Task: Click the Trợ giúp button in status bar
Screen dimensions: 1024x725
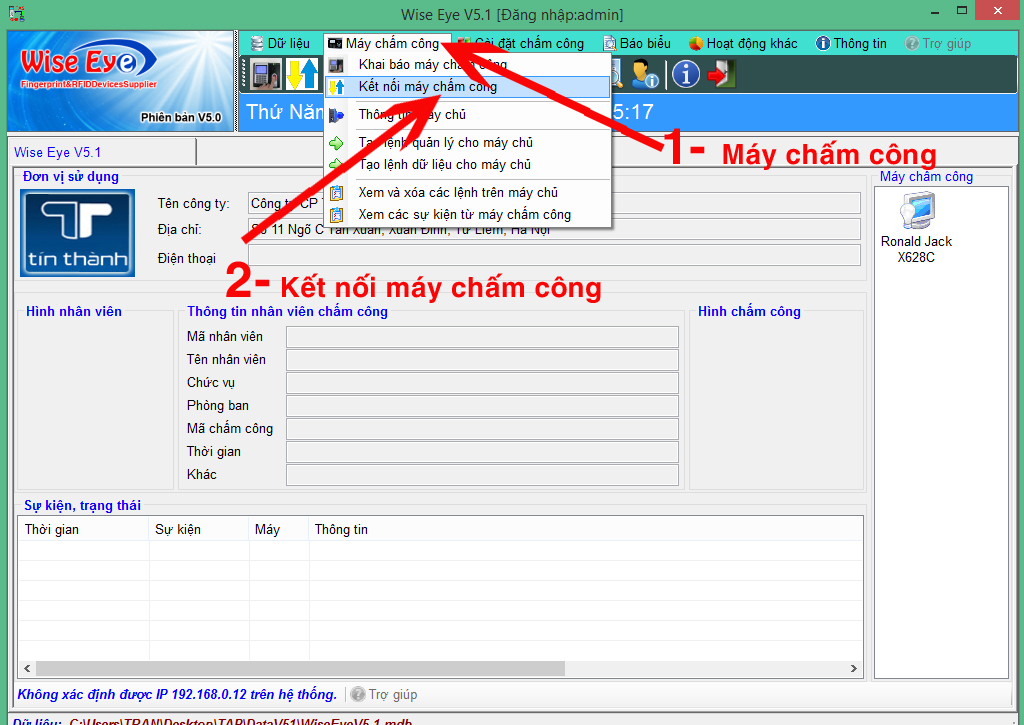Action: 384,695
